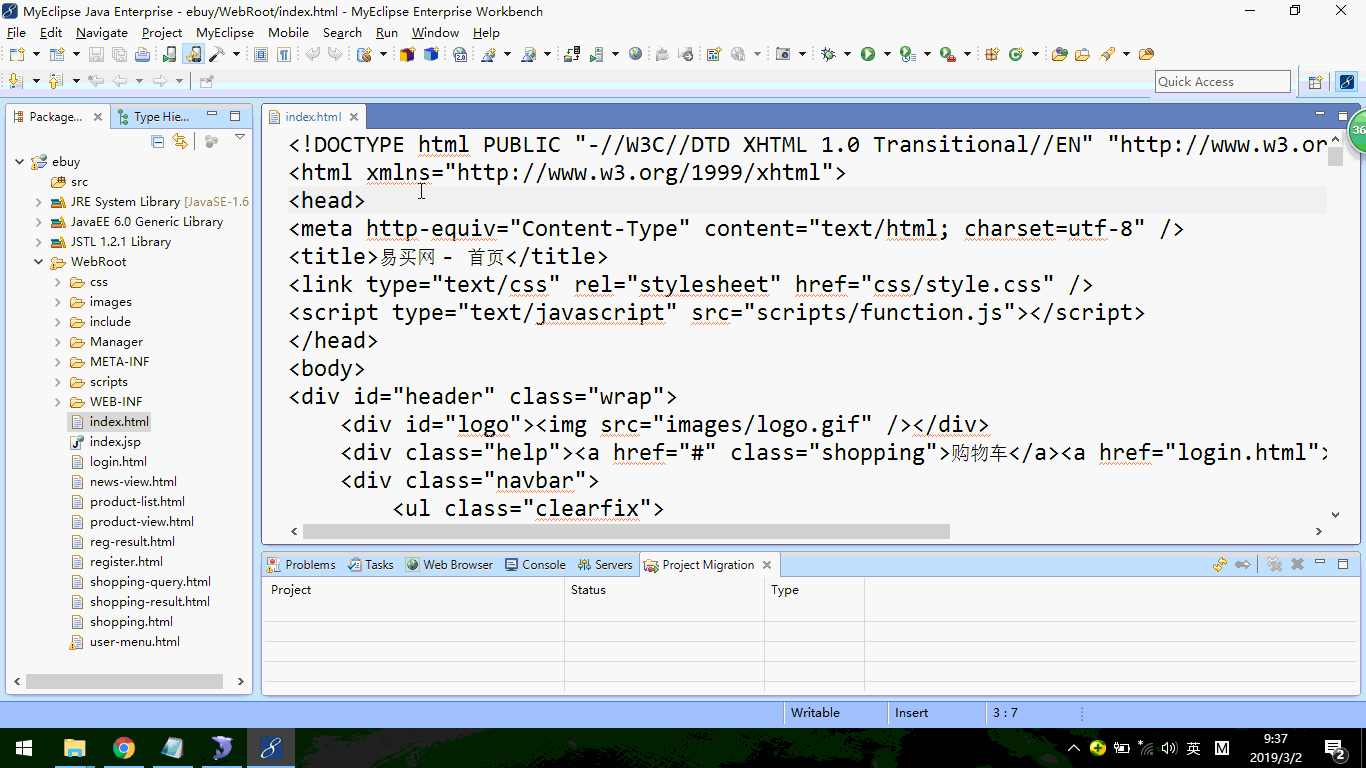This screenshot has height=768, width=1366.
Task: Switch to the Servers tab
Action: 605,565
